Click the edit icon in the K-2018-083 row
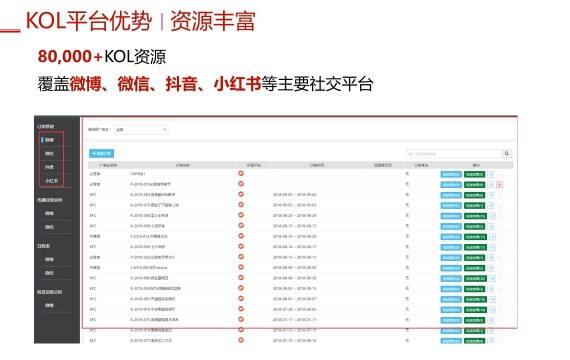This screenshot has height=360, width=570. pyautogui.click(x=491, y=195)
